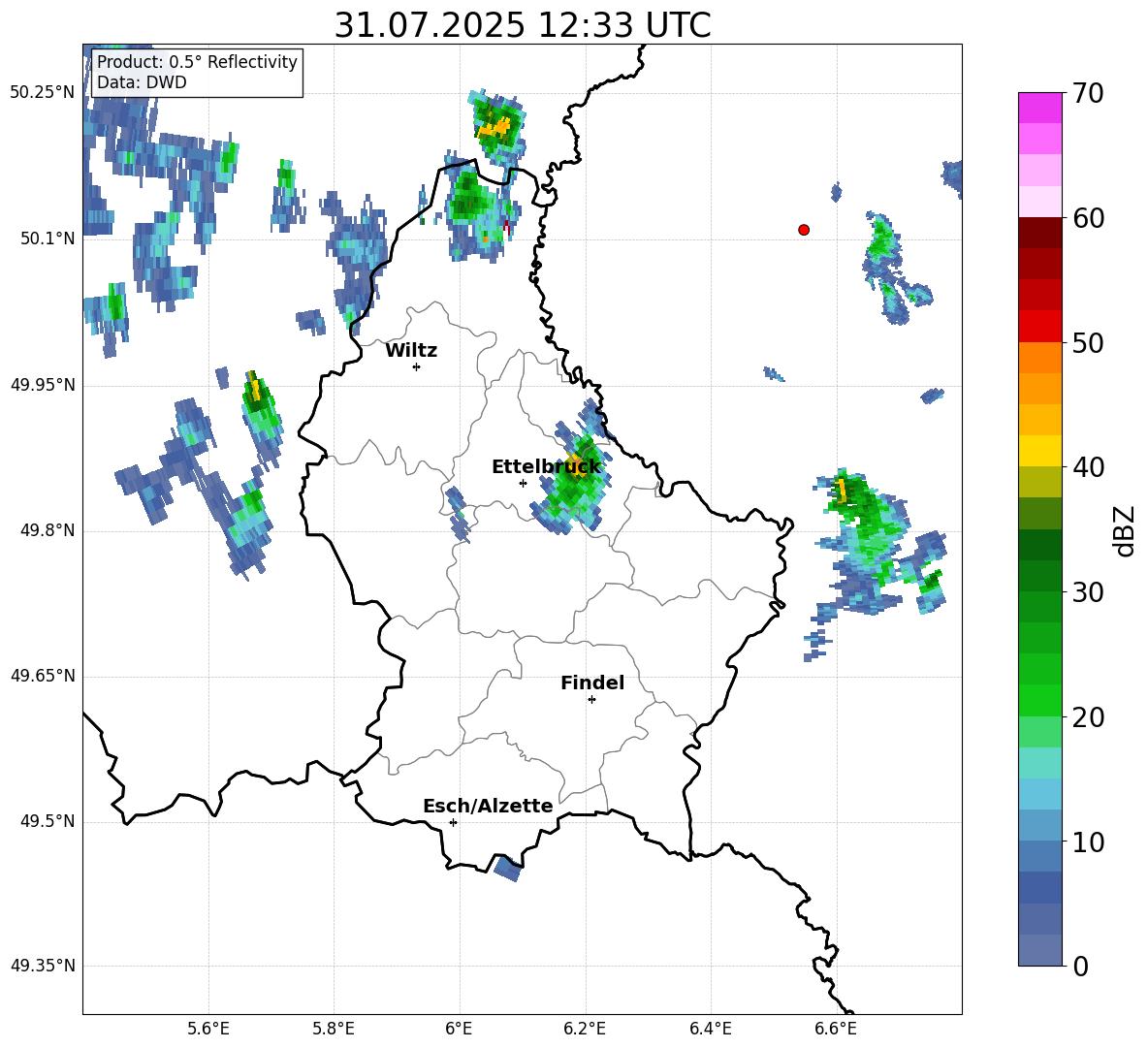The image size is (1148, 1048).
Task: Click the red dot marker on the map
Action: point(804,230)
